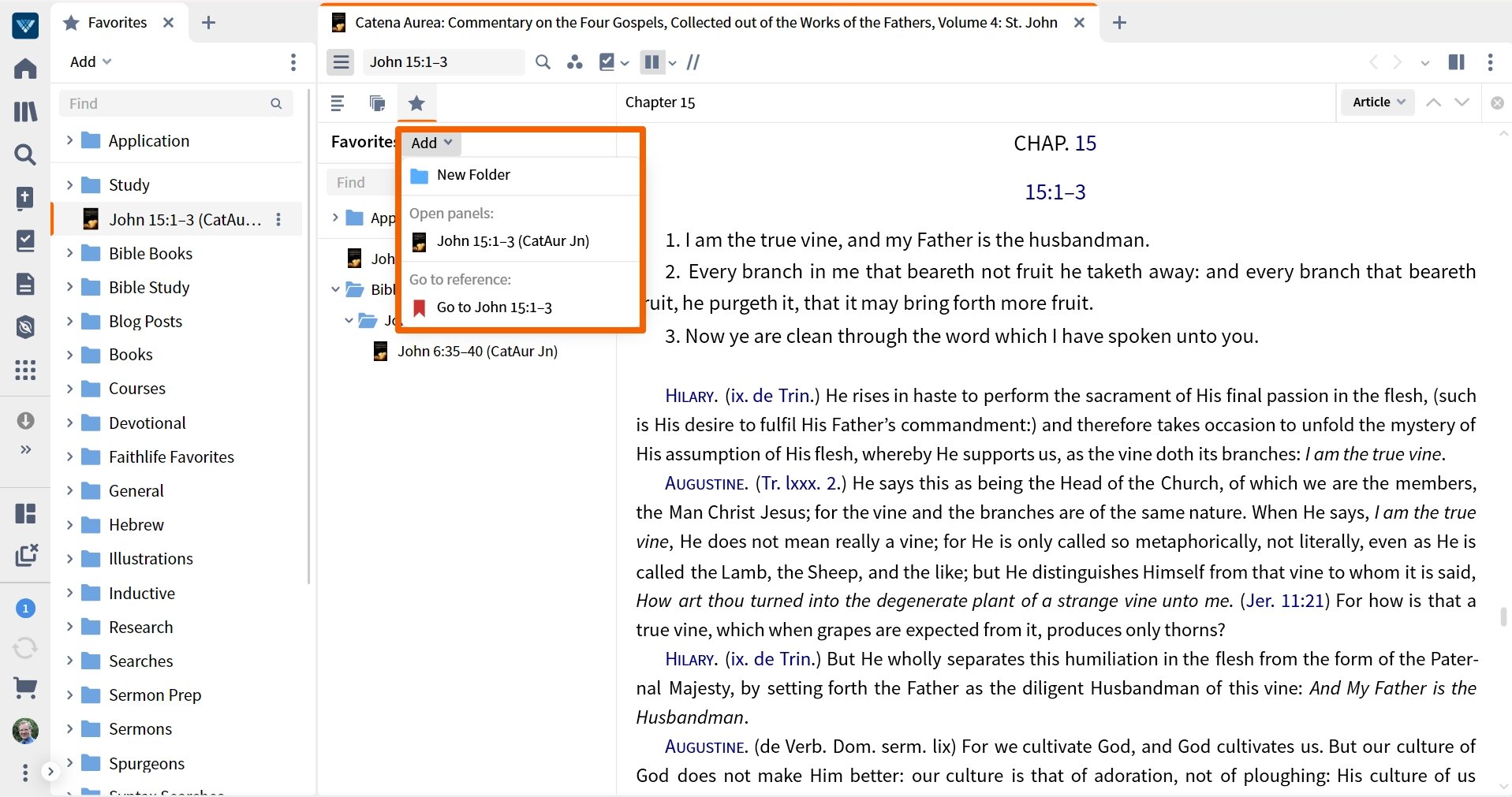The width and height of the screenshot is (1512, 797).
Task: Open the Tools grid icon in sidebar
Action: [x=25, y=370]
